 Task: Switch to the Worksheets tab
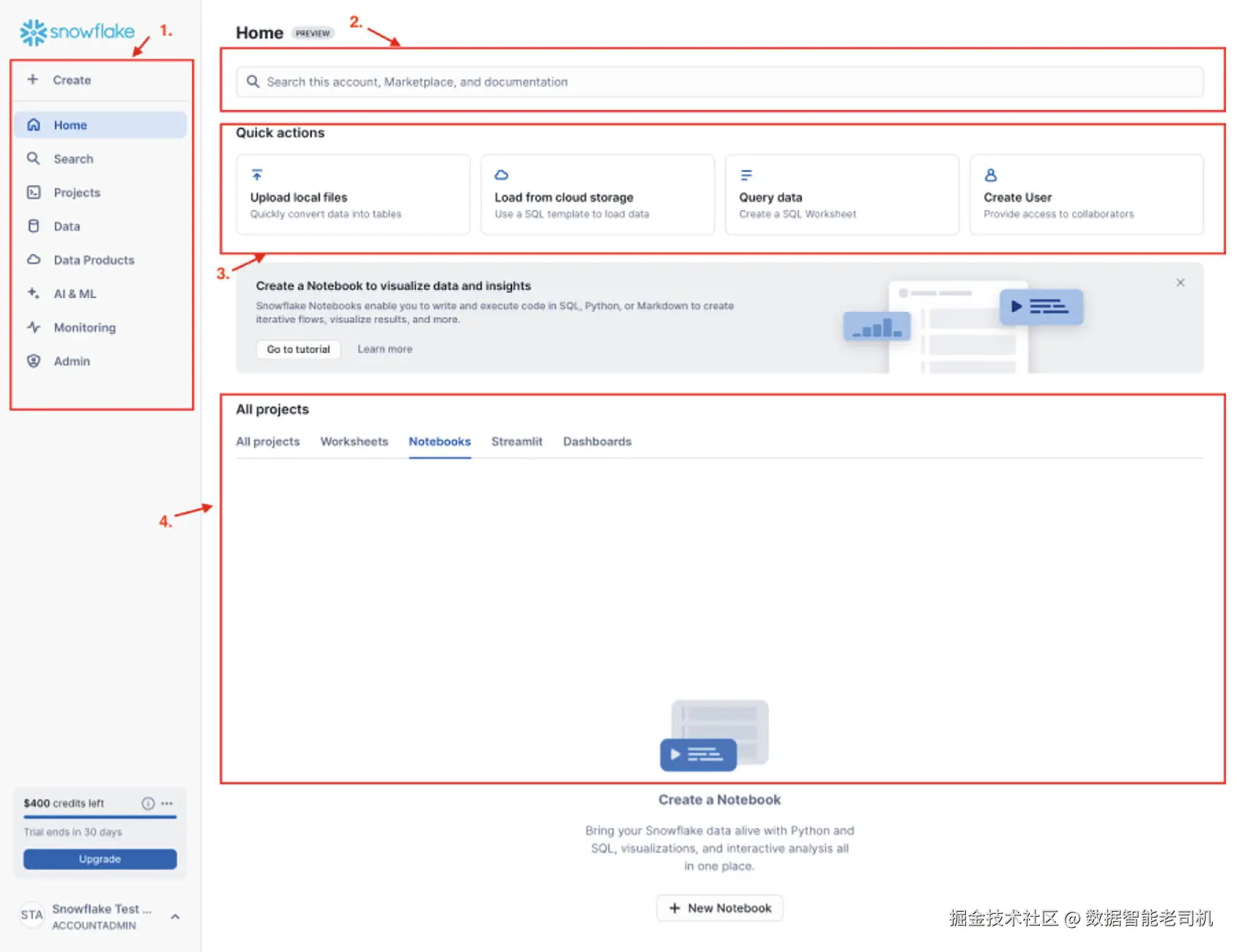(x=354, y=442)
